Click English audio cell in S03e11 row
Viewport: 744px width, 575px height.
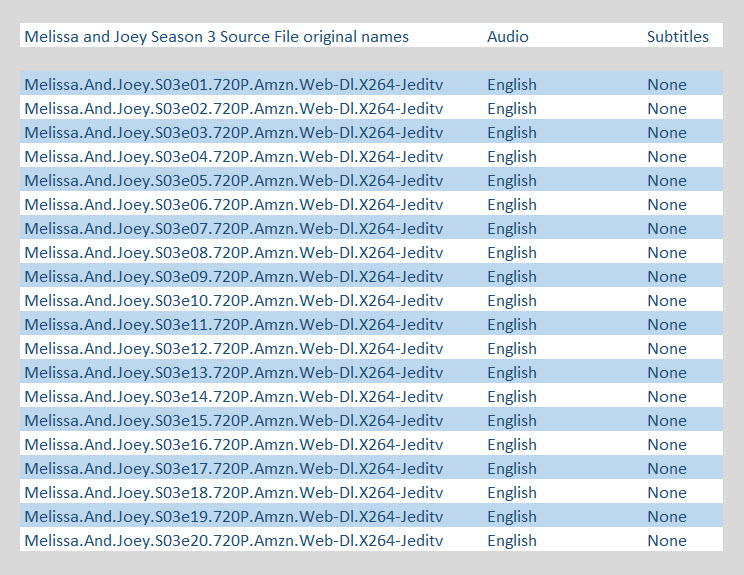coord(512,325)
